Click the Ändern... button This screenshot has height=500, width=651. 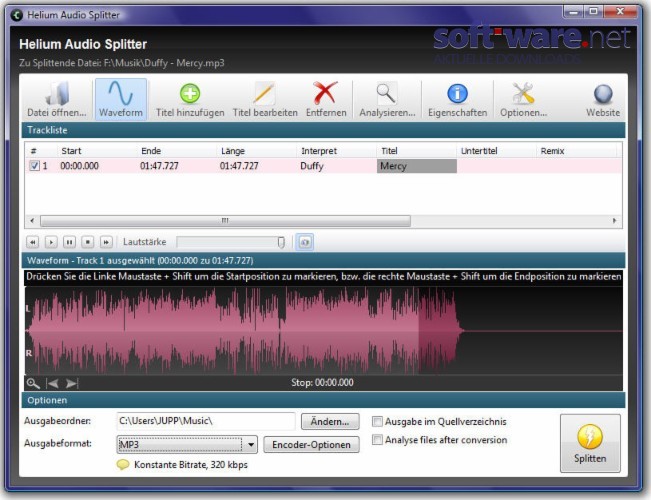[330, 422]
